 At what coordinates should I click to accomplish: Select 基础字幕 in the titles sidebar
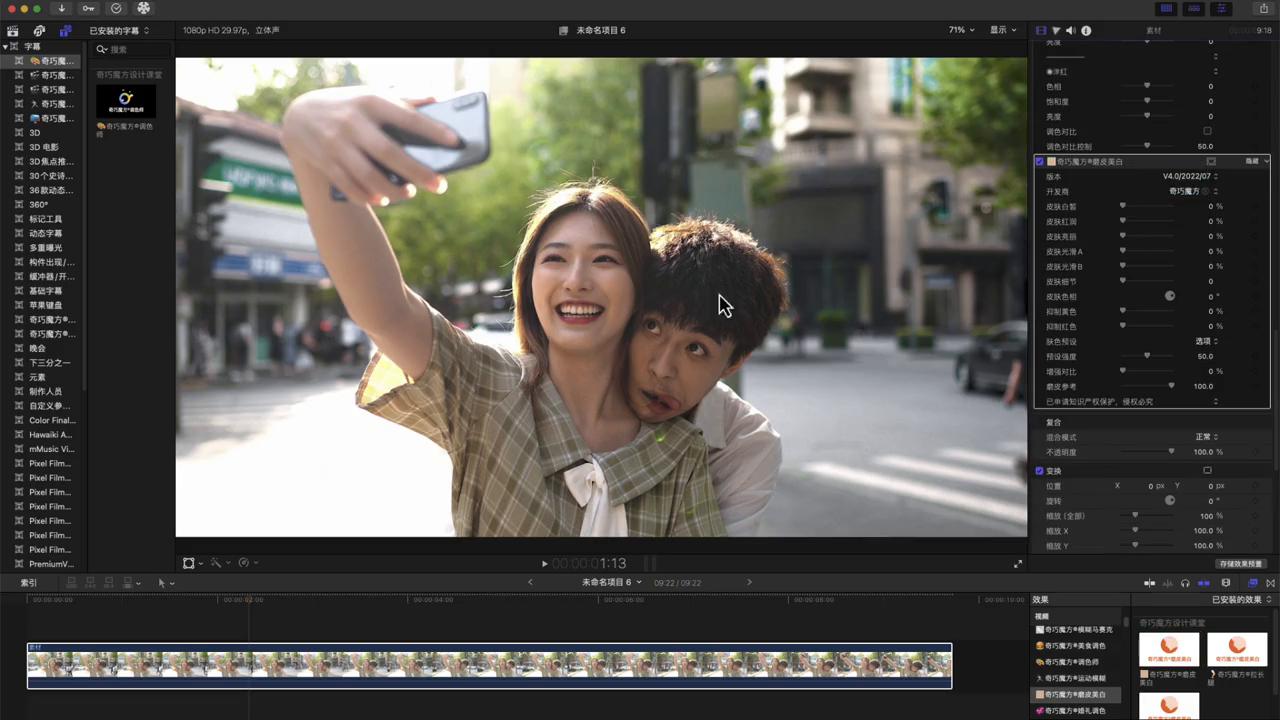click(46, 291)
